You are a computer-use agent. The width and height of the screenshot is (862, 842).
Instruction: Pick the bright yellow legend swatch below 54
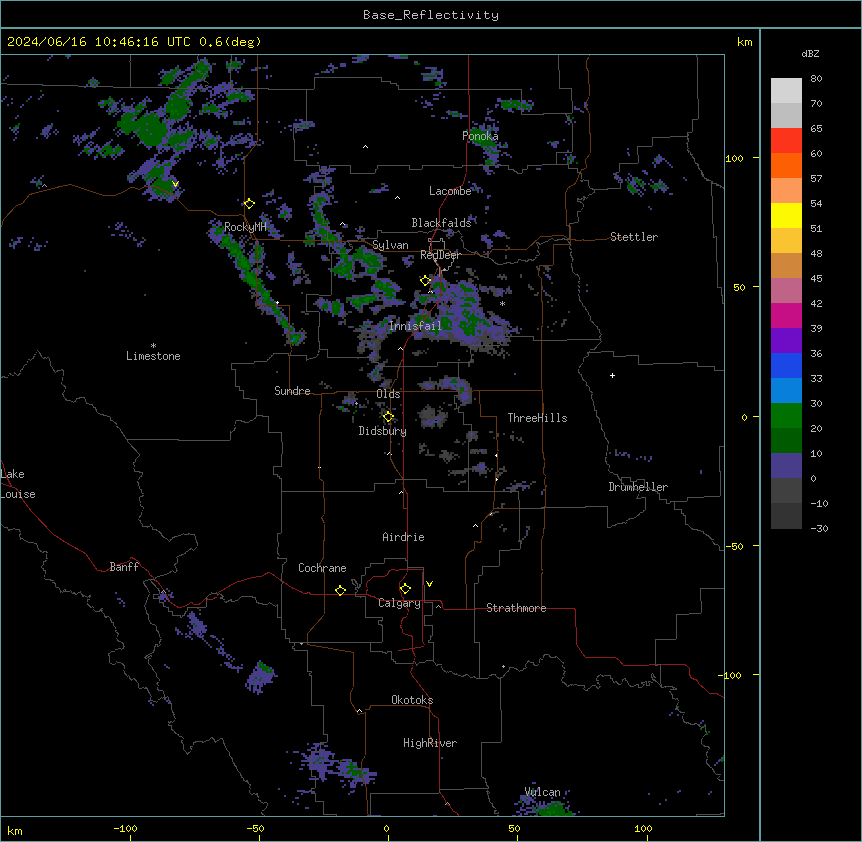tap(786, 215)
